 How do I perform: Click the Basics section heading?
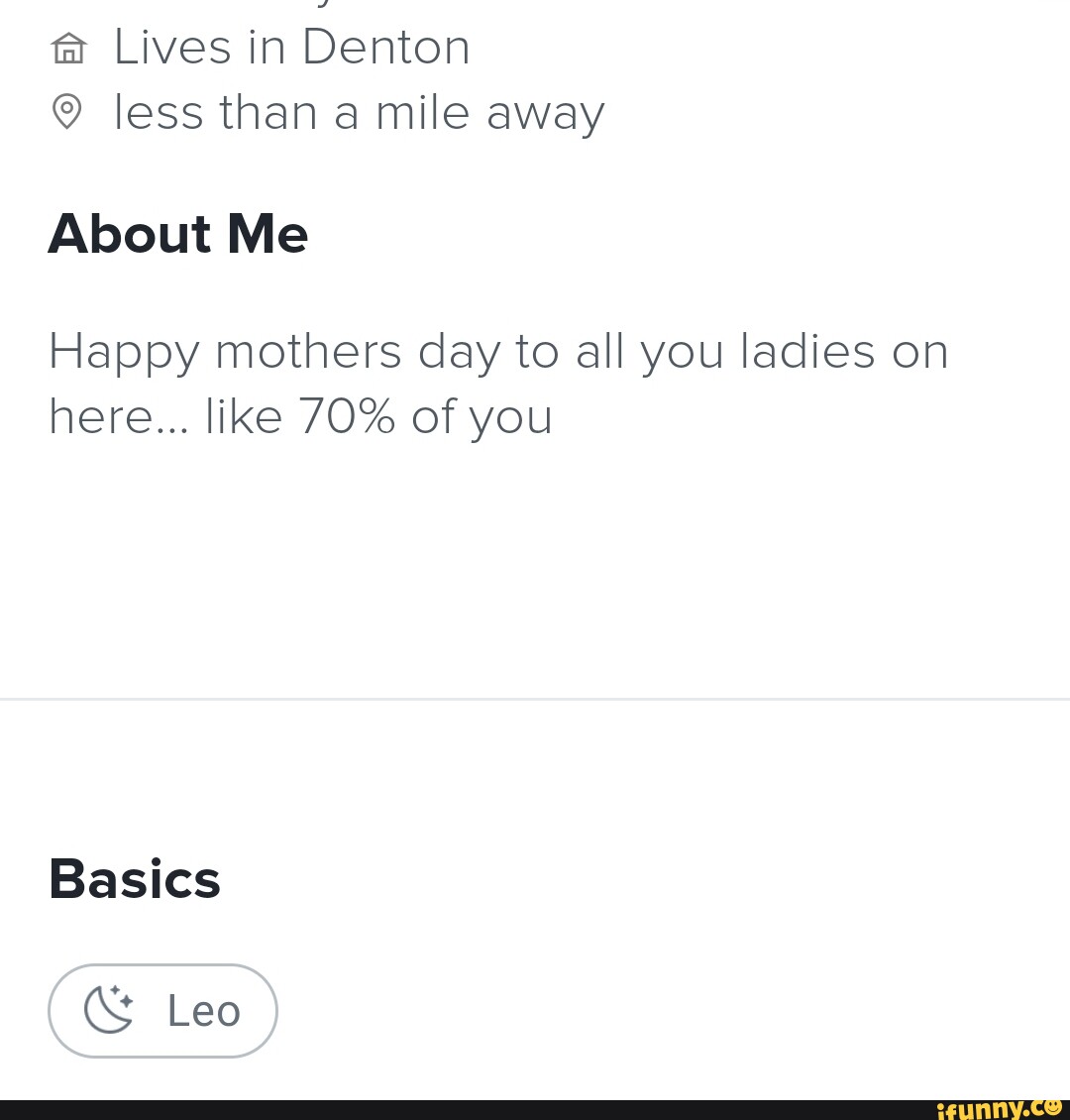click(x=135, y=879)
